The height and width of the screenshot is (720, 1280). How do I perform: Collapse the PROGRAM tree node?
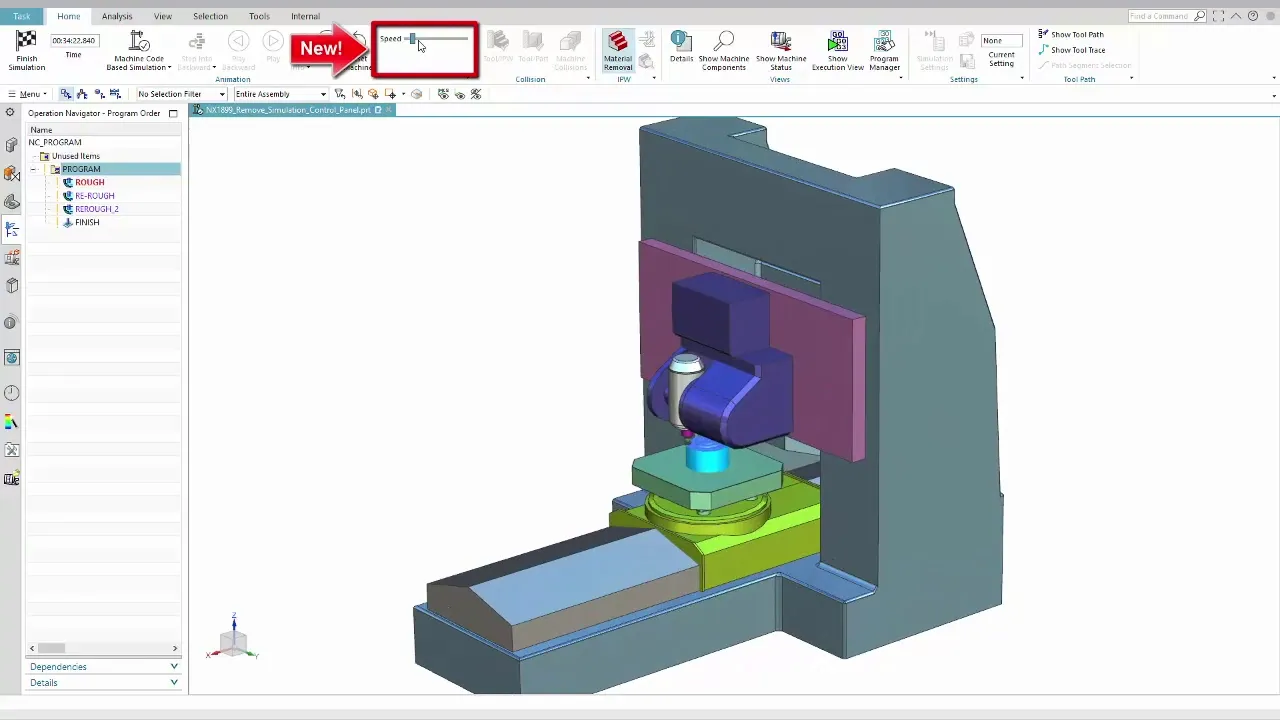[33, 169]
